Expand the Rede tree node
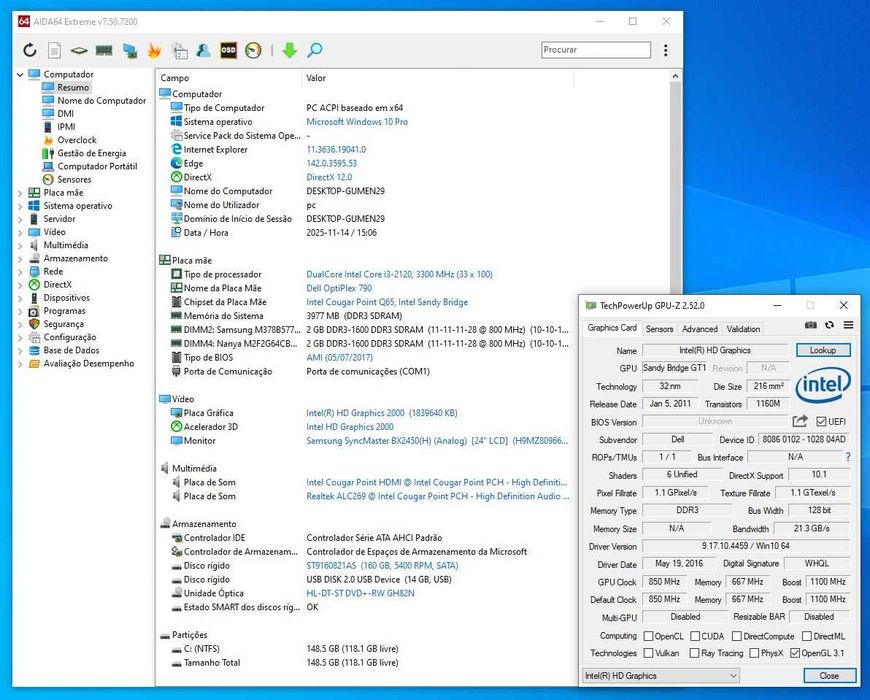The width and height of the screenshot is (870, 700). (x=20, y=272)
